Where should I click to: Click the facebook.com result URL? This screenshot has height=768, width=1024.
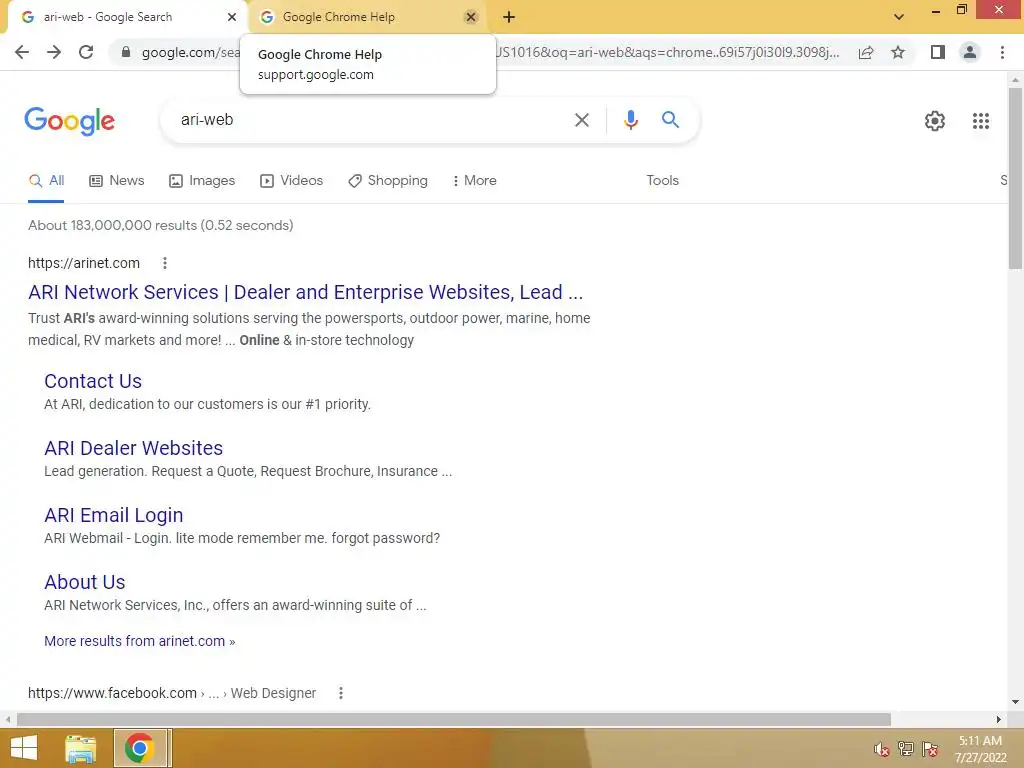tap(172, 693)
